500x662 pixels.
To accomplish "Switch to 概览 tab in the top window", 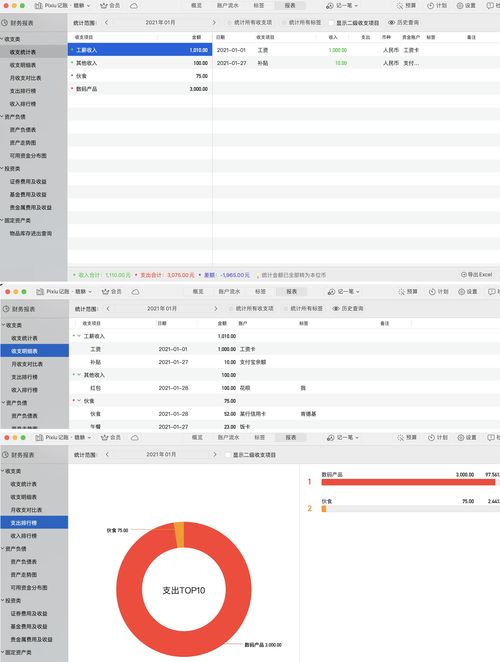I will (x=196, y=6).
